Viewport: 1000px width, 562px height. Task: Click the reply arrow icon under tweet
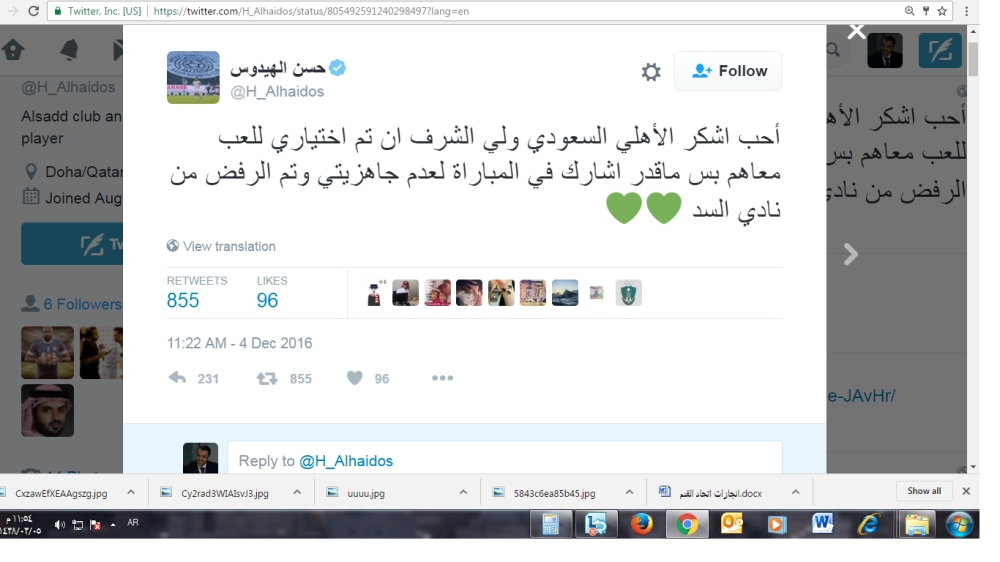pos(177,378)
